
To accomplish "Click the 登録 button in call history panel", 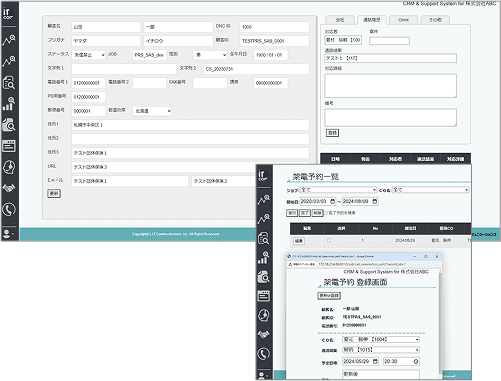I will click(x=332, y=133).
